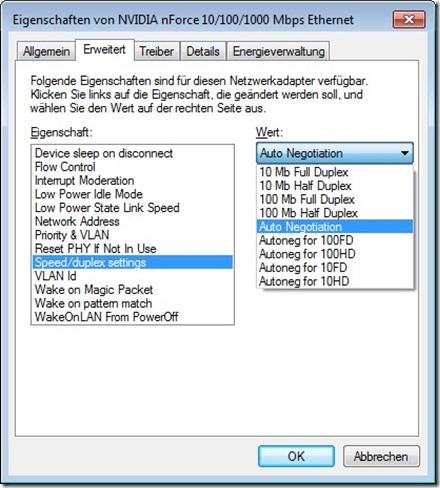The image size is (440, 488).
Task: Click Wake on Magic Packet property
Action: pyautogui.click(x=133, y=289)
